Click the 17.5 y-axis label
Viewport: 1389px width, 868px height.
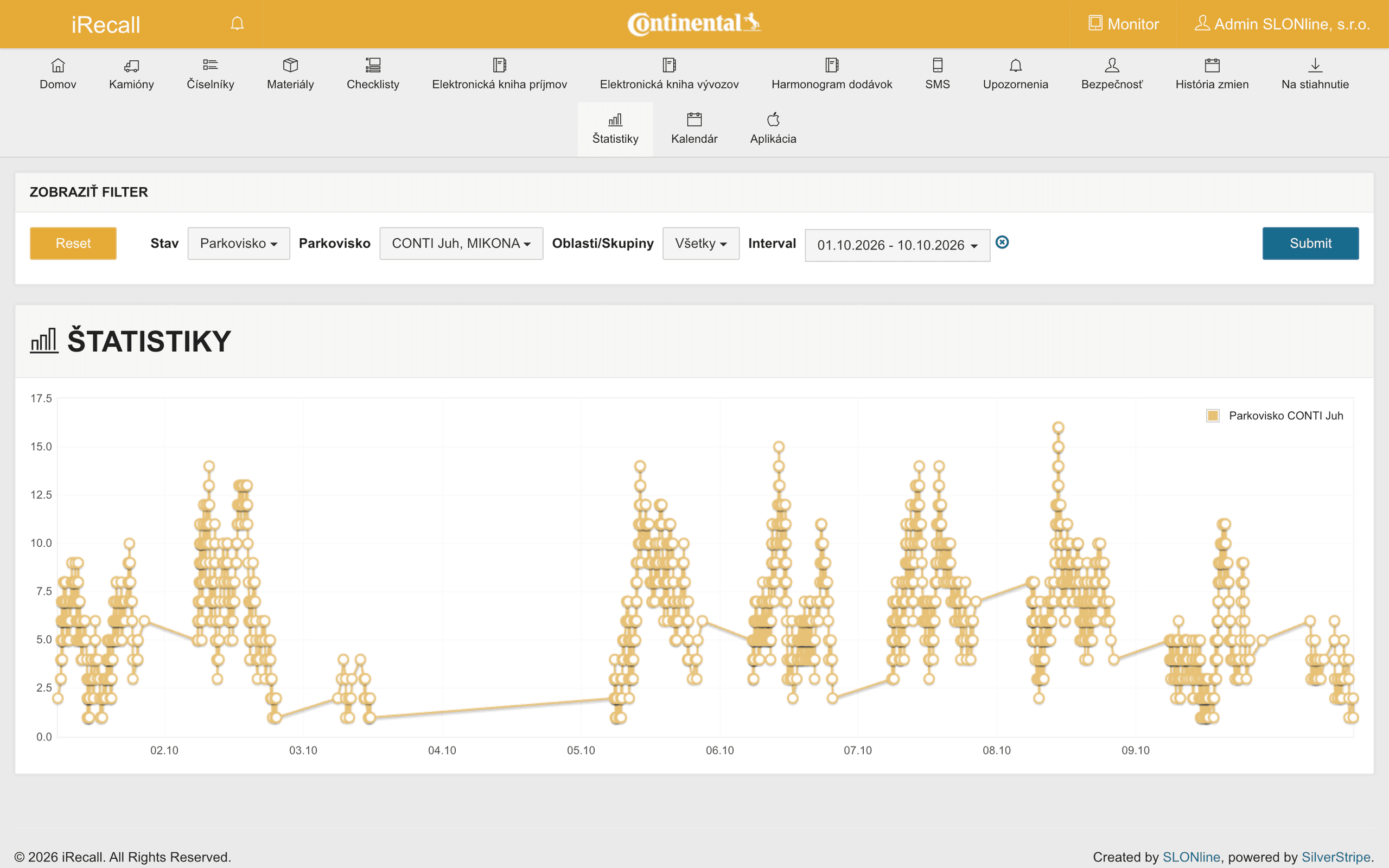point(41,398)
